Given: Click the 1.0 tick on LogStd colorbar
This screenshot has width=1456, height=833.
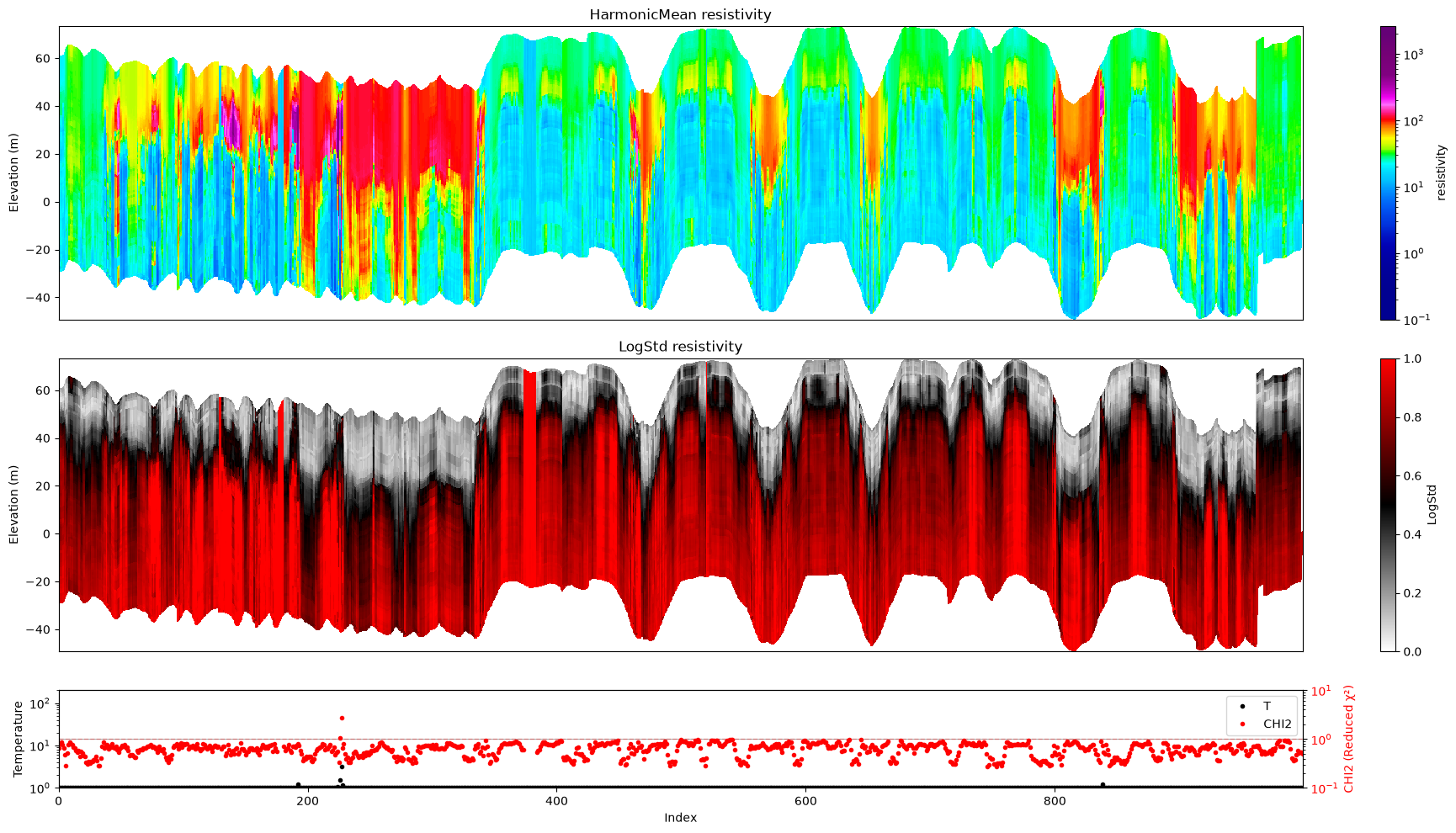Looking at the screenshot, I should [x=1411, y=358].
